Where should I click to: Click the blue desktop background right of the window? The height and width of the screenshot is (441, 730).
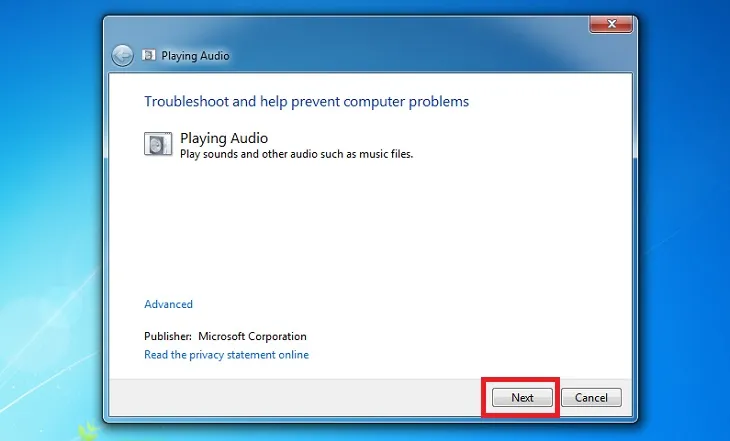coord(685,220)
